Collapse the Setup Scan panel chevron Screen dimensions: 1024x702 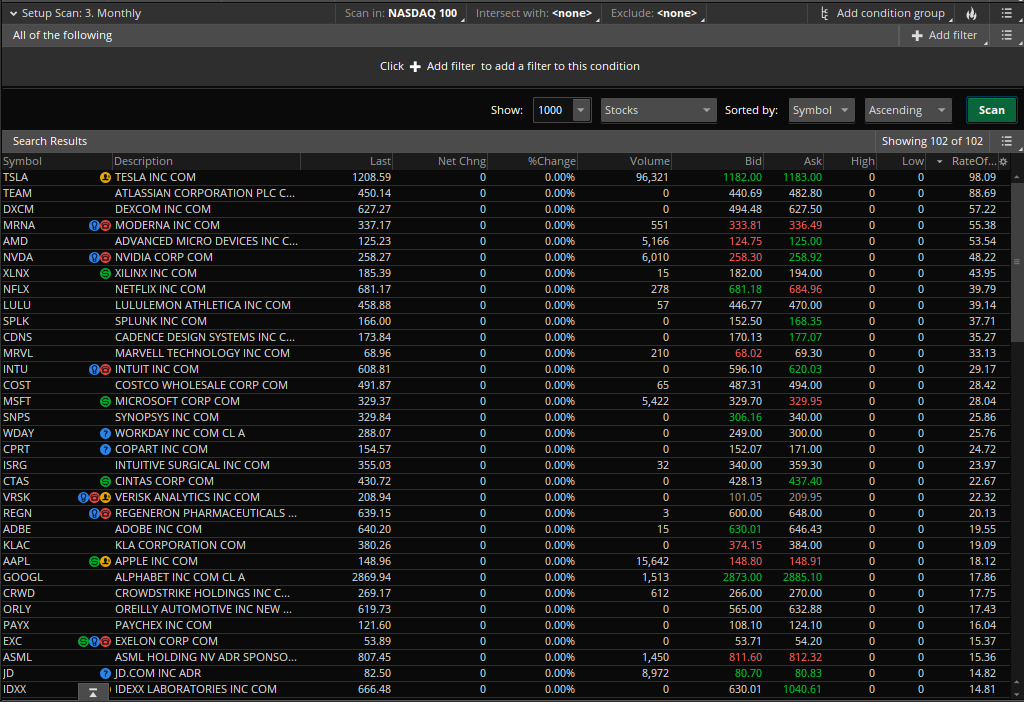(x=13, y=14)
